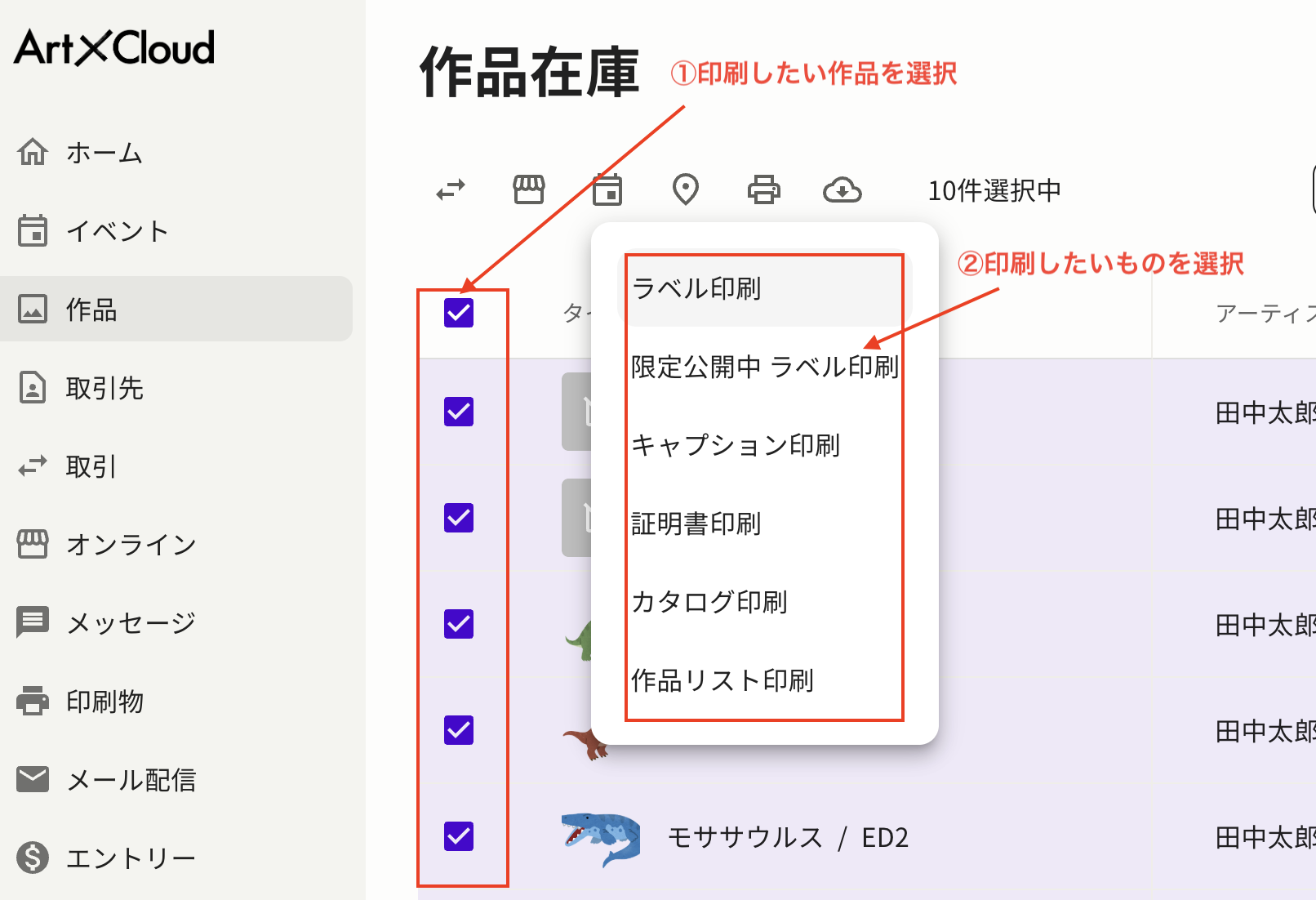Choose 限定公開中 ラベル印刷 option
The width and height of the screenshot is (1316, 900).
(764, 367)
